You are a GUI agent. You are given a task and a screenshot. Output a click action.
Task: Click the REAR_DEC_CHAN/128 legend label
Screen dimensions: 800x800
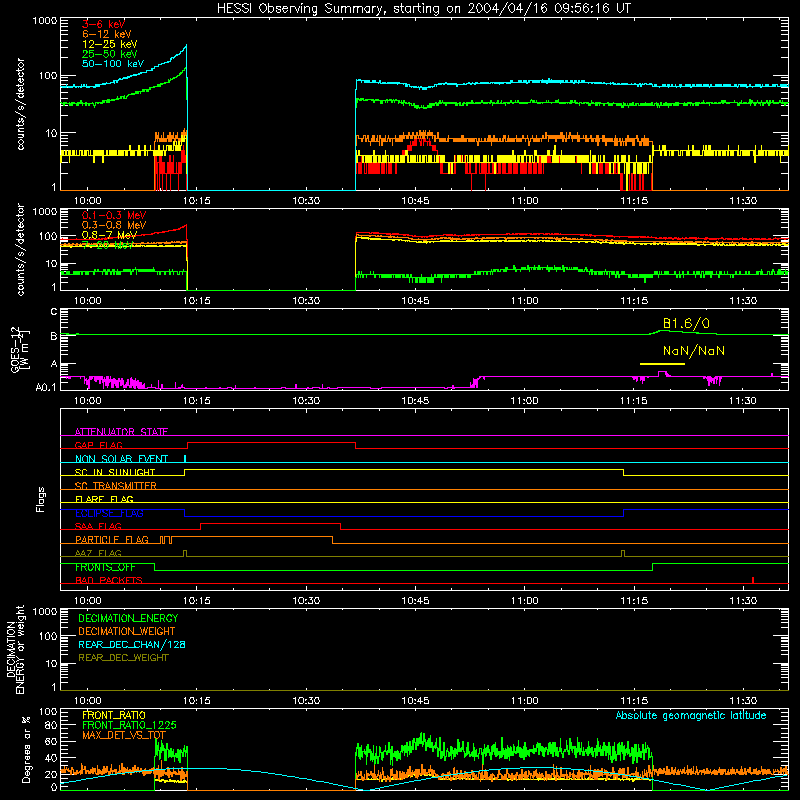pyautogui.click(x=132, y=644)
